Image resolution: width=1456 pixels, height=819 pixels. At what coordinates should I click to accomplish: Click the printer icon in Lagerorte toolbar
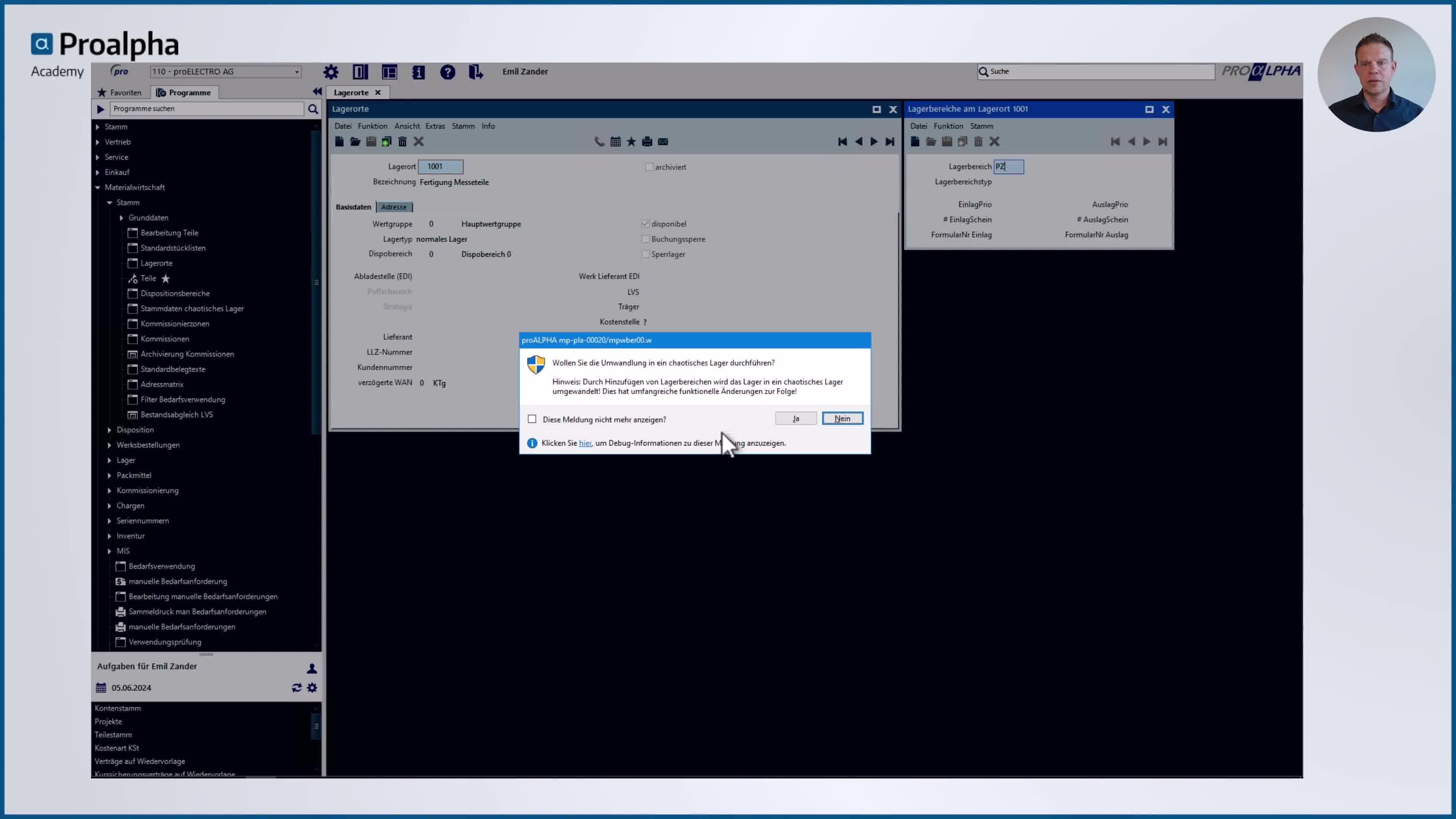click(x=647, y=141)
